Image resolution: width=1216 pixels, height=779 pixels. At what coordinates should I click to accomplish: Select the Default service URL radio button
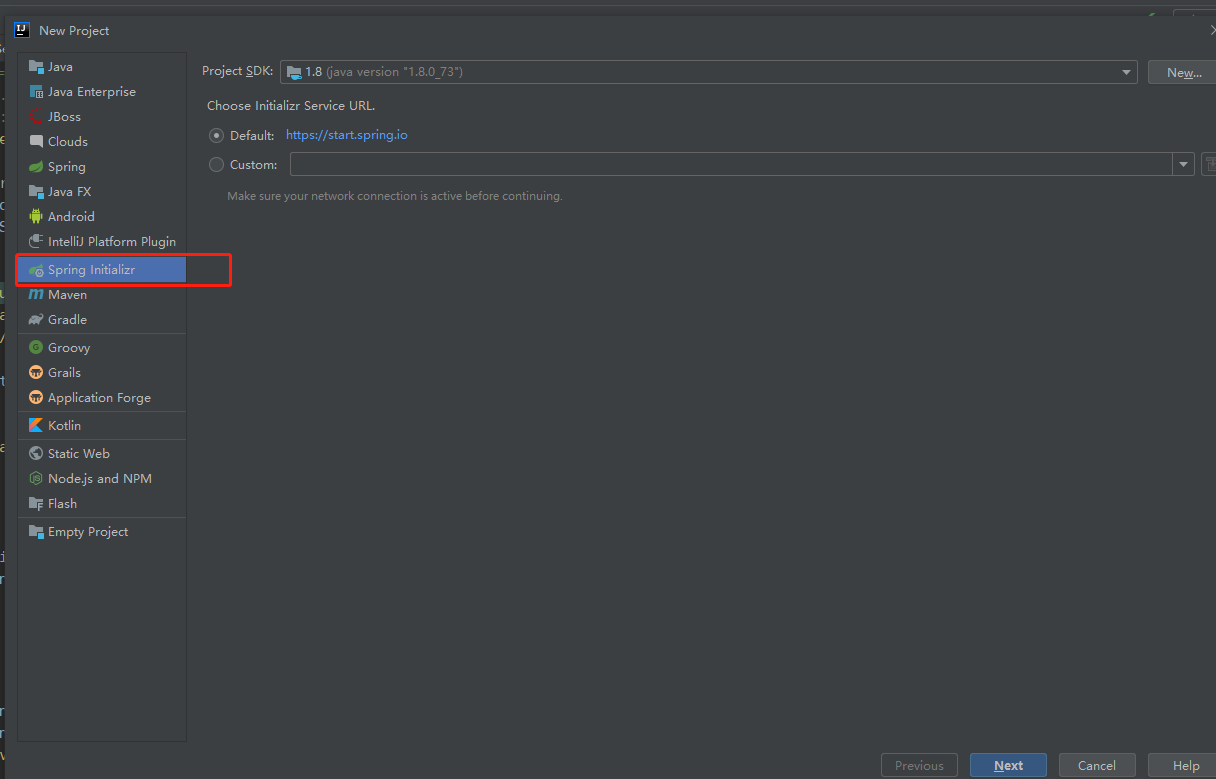216,135
